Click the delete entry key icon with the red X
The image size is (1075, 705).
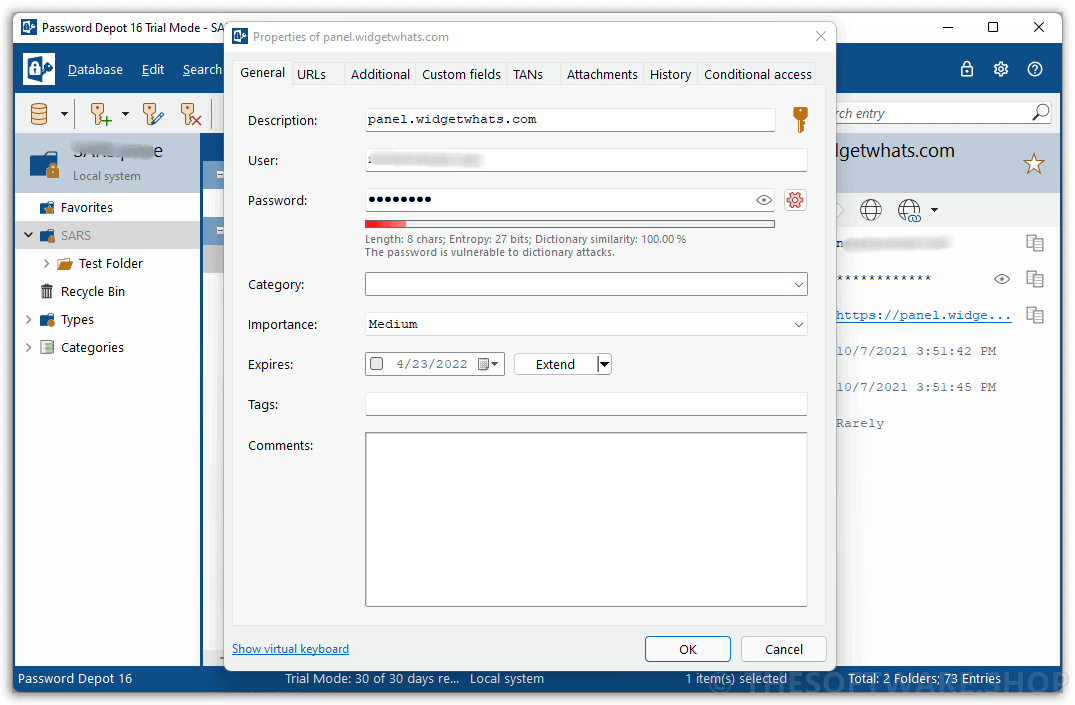[191, 114]
